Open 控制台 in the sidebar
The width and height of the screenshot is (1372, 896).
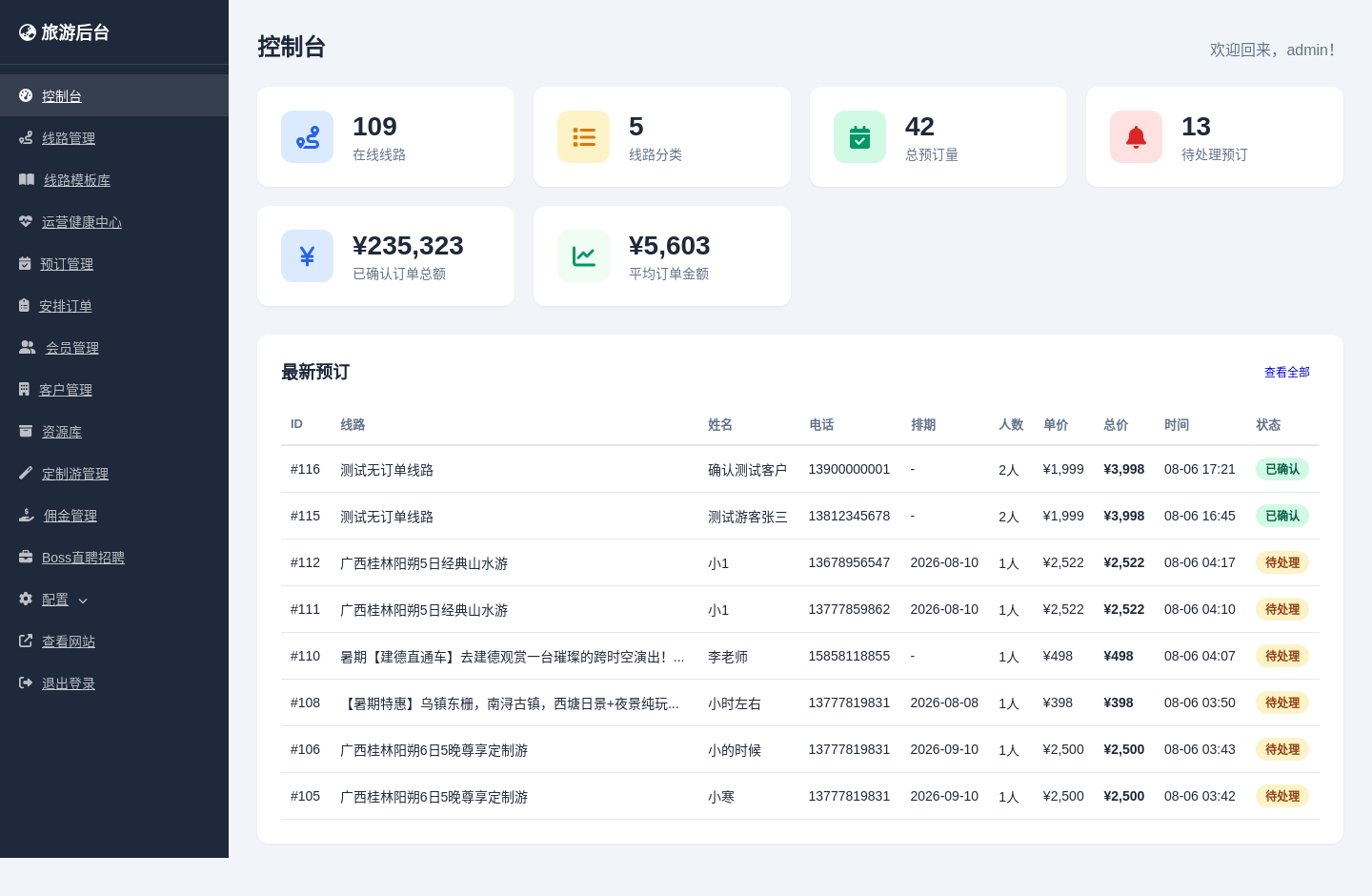point(114,95)
